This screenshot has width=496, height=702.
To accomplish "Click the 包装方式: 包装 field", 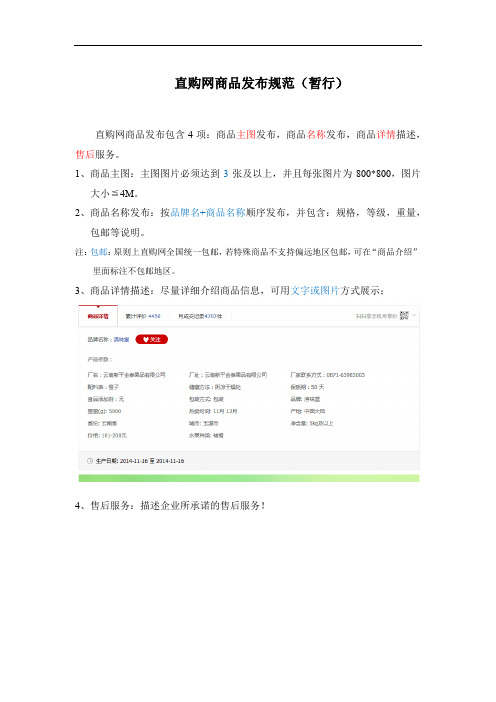I will pyautogui.click(x=206, y=399).
